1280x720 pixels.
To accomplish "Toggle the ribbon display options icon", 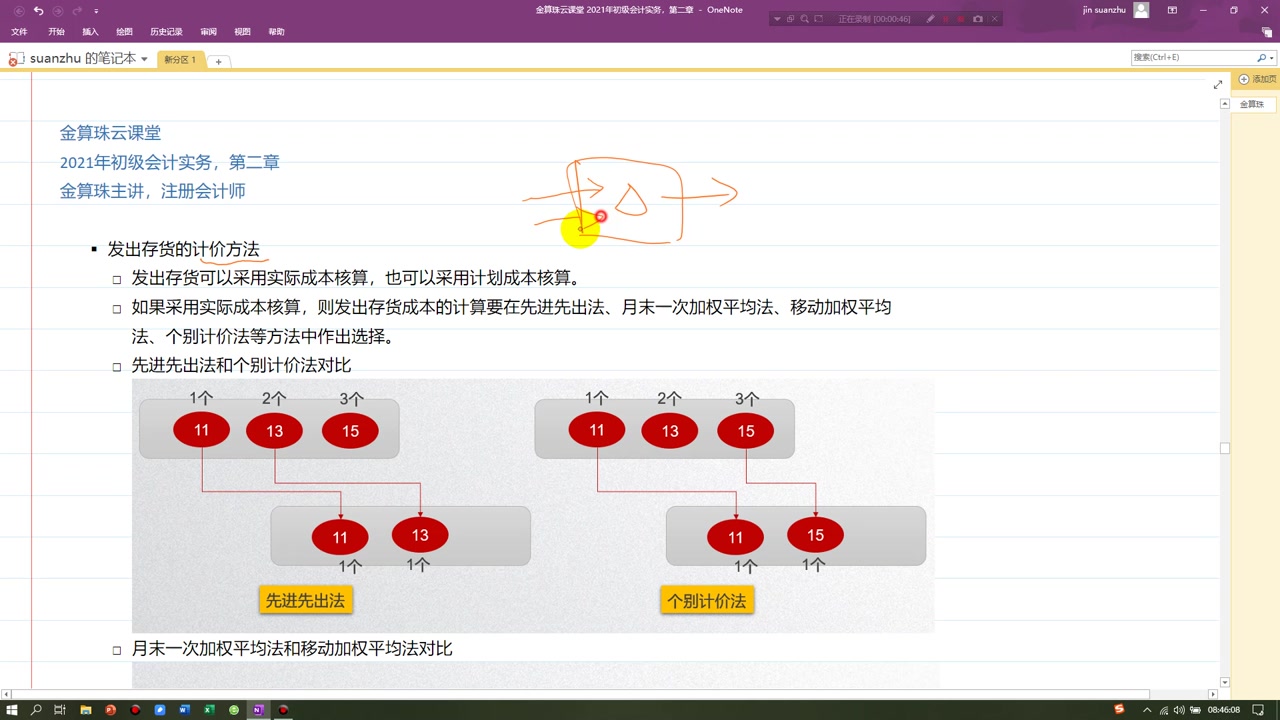I will 1172,10.
